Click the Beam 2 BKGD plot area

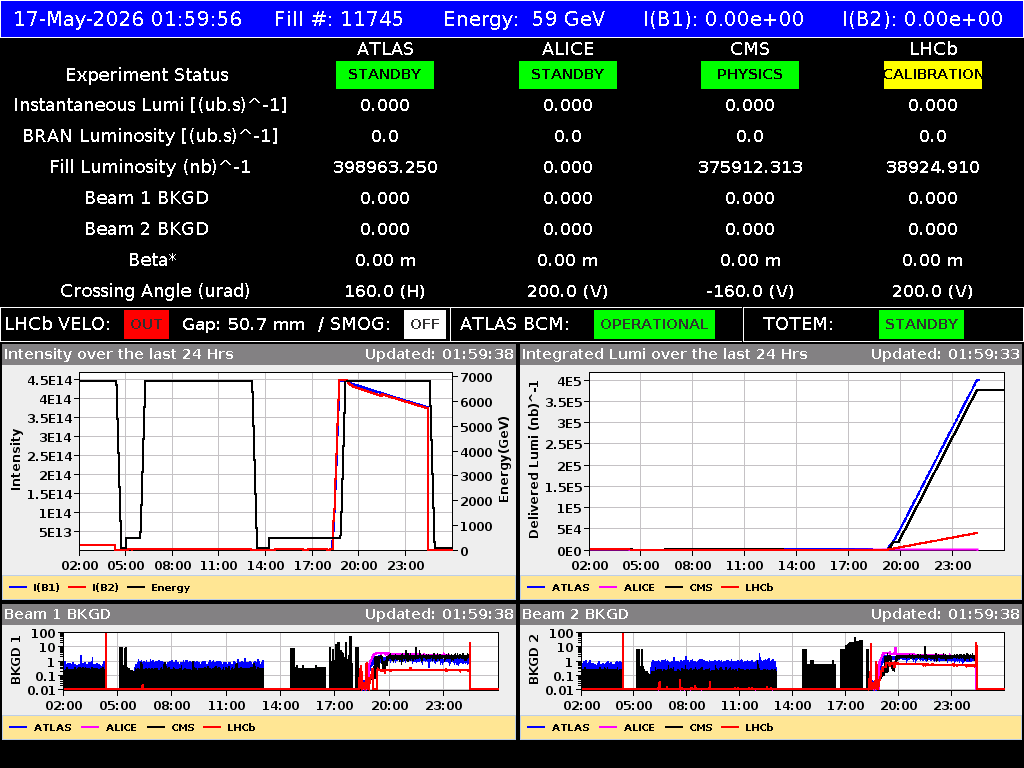pyautogui.click(x=793, y=662)
